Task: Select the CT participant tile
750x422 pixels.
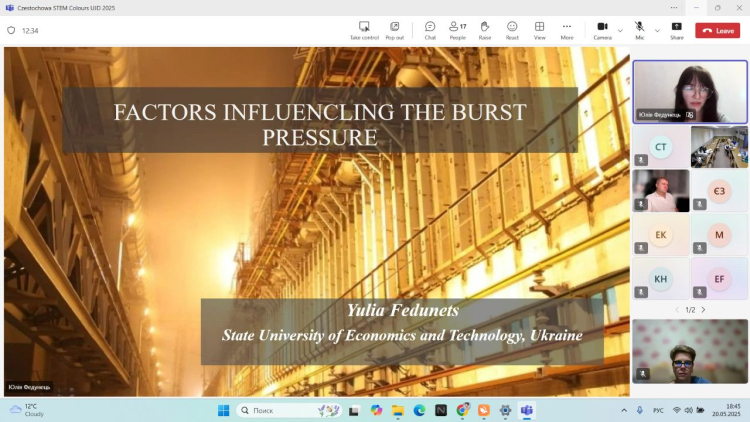Action: tap(660, 147)
